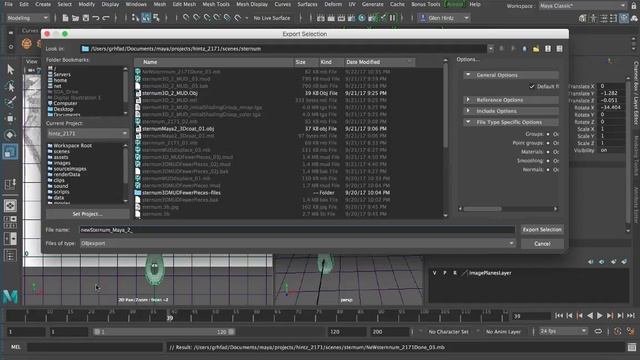Open the Workspace Maya Classic dropdown
Viewport: 640px width, 360px height.
pos(582,6)
